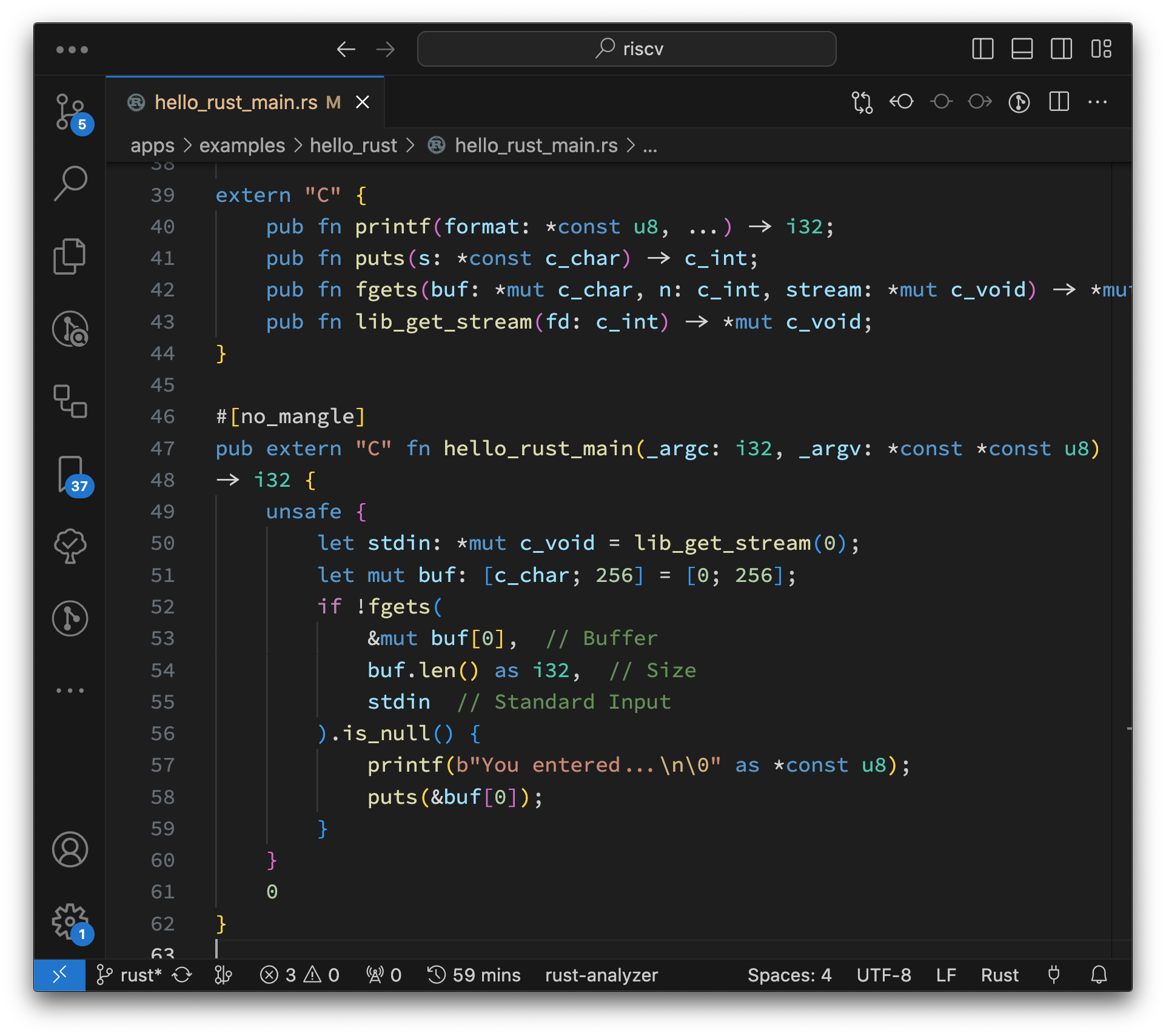Select the hello_rust_main.rs editor tab
This screenshot has width=1166, height=1036.
(245, 102)
